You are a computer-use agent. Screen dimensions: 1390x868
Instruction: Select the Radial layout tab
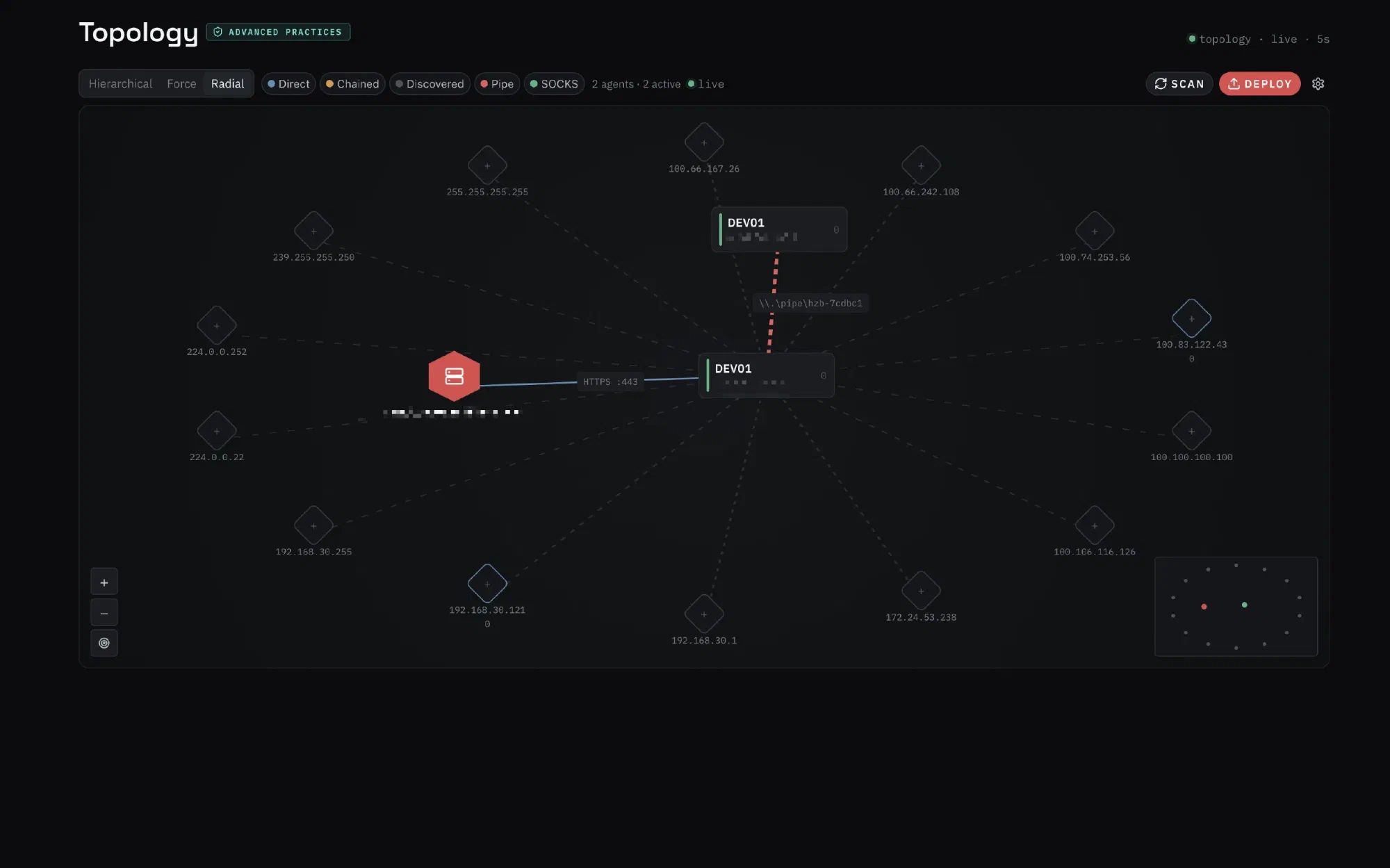click(227, 83)
